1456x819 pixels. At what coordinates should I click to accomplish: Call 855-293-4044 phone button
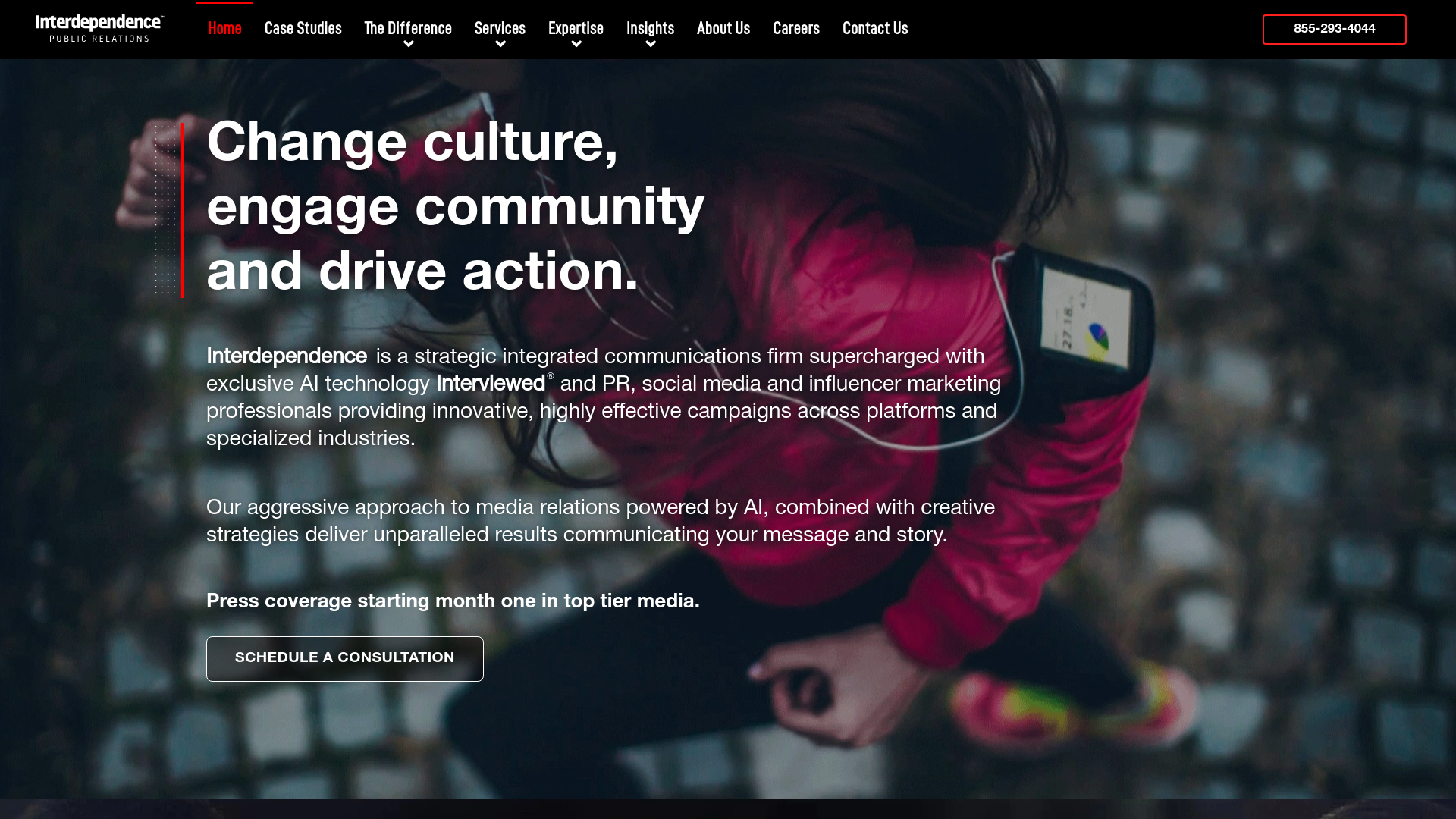pos(1334,29)
